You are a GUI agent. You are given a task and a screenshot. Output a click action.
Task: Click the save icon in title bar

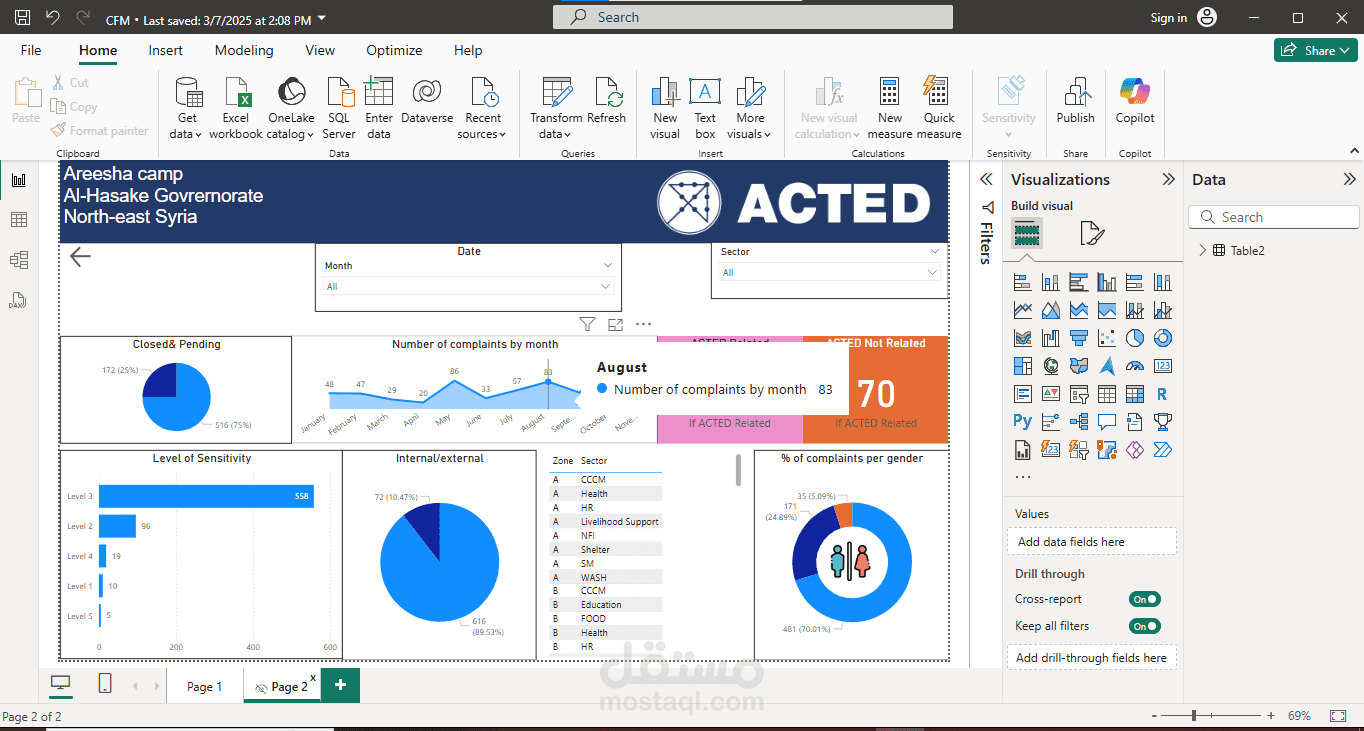click(22, 18)
